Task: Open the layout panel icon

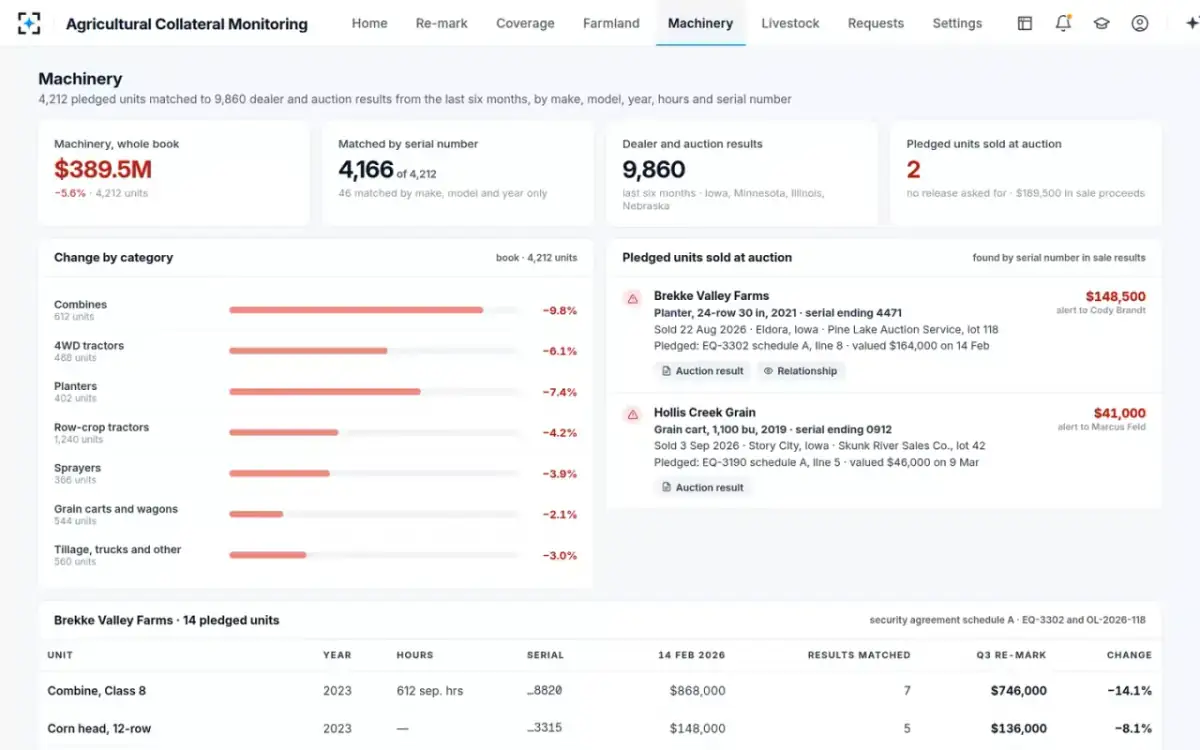Action: 1025,23
